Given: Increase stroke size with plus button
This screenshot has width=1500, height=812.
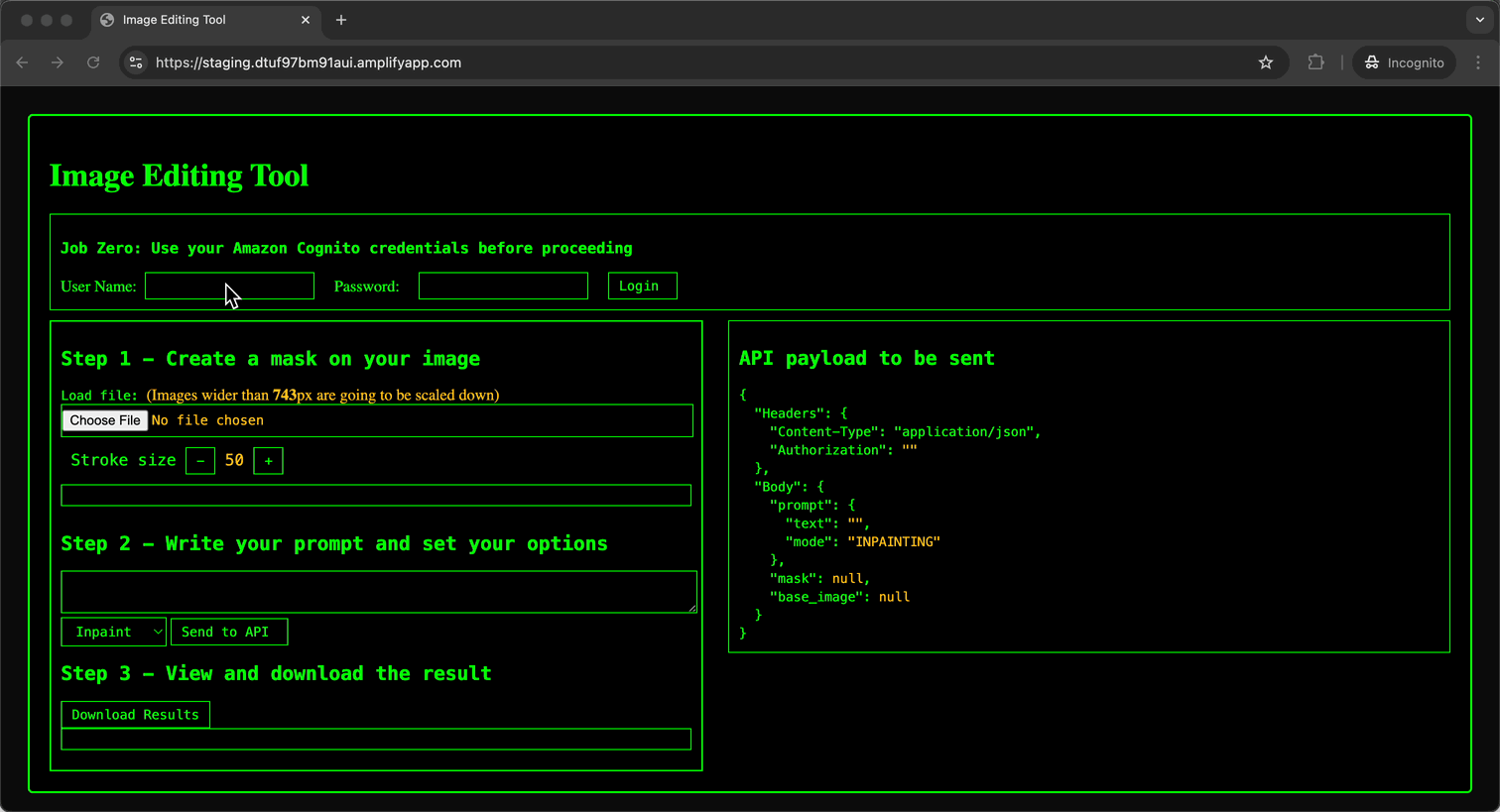Looking at the screenshot, I should (x=268, y=461).
